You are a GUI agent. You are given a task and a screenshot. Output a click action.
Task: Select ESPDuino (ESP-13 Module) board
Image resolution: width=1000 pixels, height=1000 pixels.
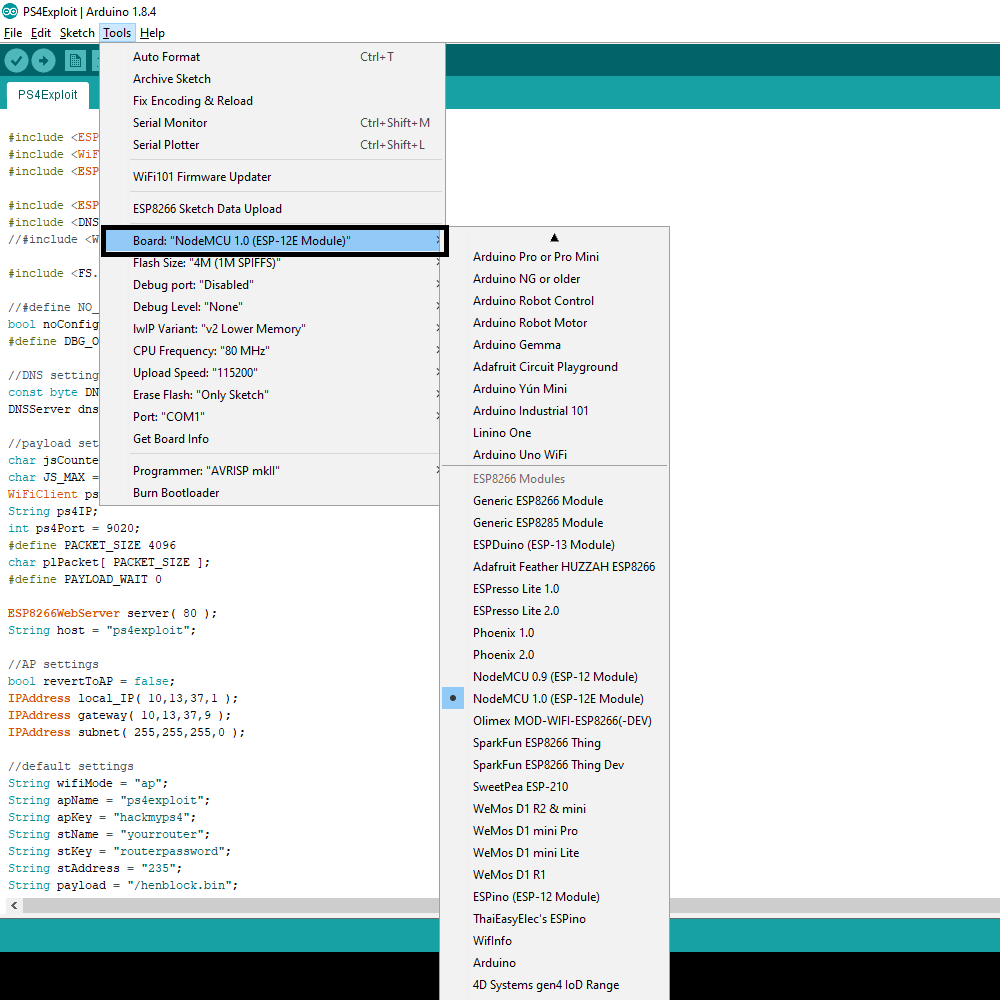click(x=554, y=545)
